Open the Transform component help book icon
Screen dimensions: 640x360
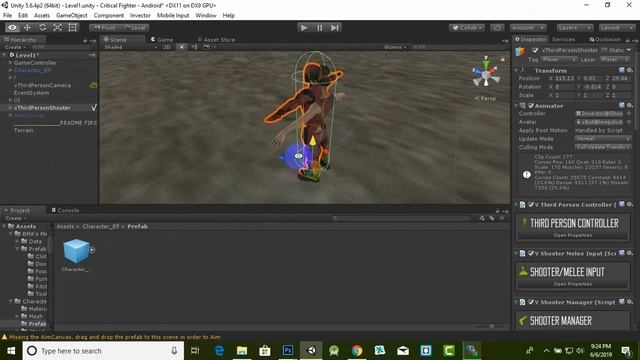622,70
